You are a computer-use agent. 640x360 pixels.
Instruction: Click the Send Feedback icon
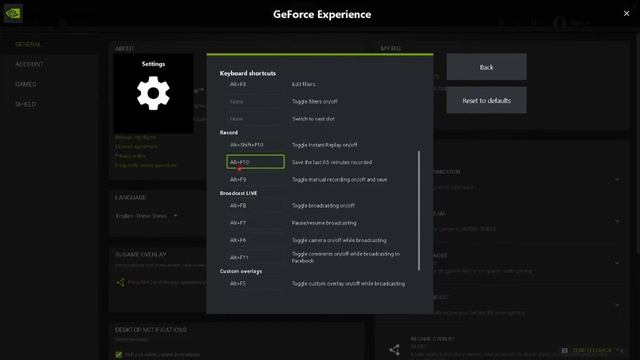pyautogui.click(x=564, y=350)
